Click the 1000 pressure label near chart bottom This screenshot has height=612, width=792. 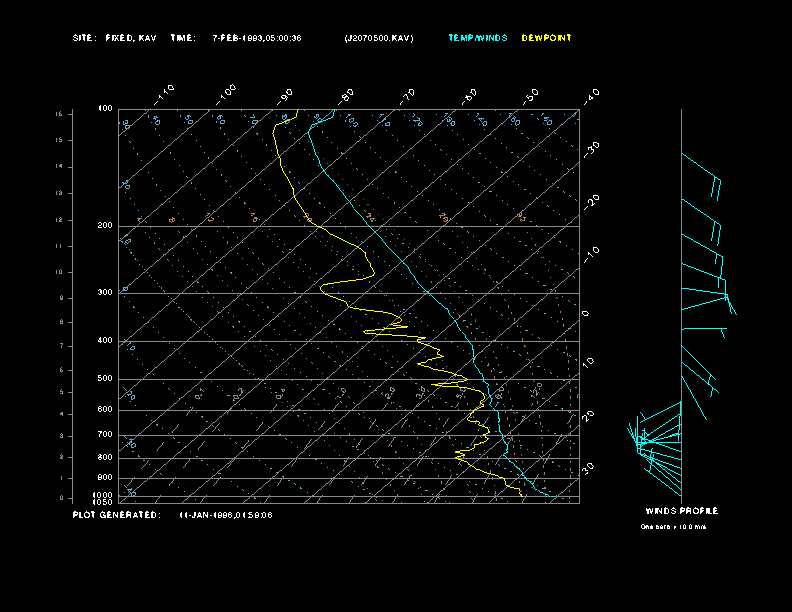104,495
